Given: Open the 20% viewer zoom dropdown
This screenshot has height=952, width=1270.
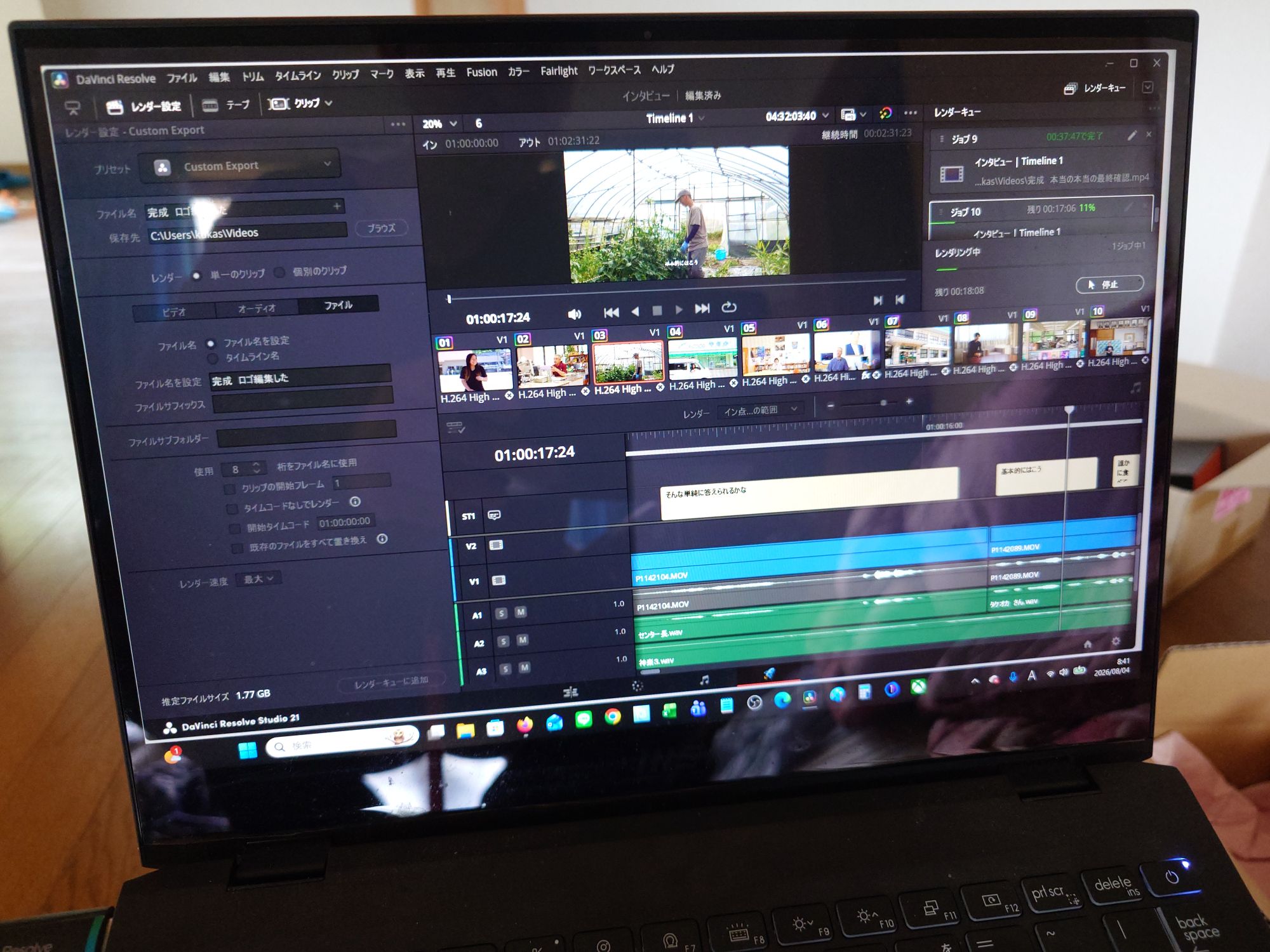Looking at the screenshot, I should (x=439, y=124).
